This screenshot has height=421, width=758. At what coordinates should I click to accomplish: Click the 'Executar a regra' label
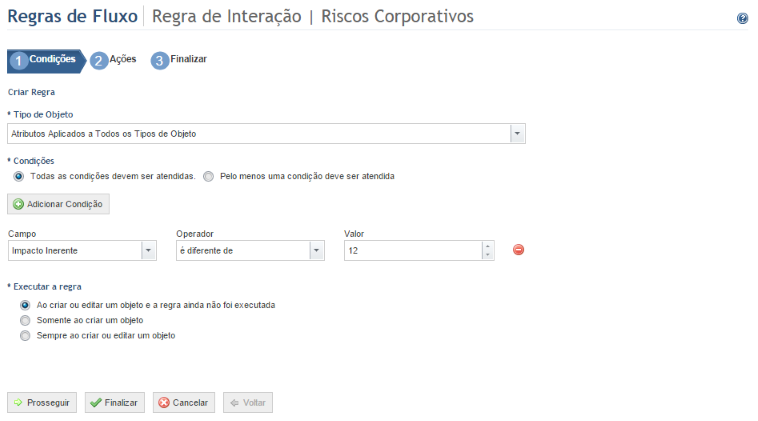pyautogui.click(x=47, y=287)
